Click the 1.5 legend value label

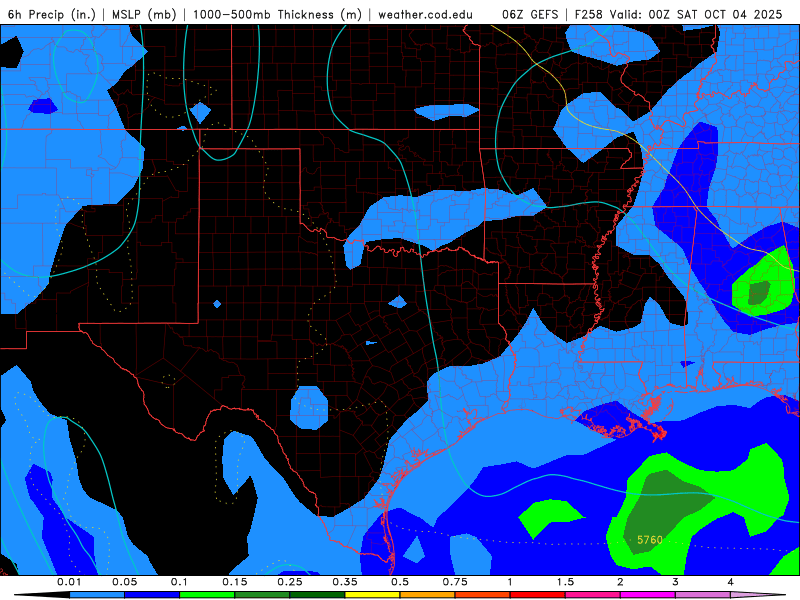click(x=565, y=582)
